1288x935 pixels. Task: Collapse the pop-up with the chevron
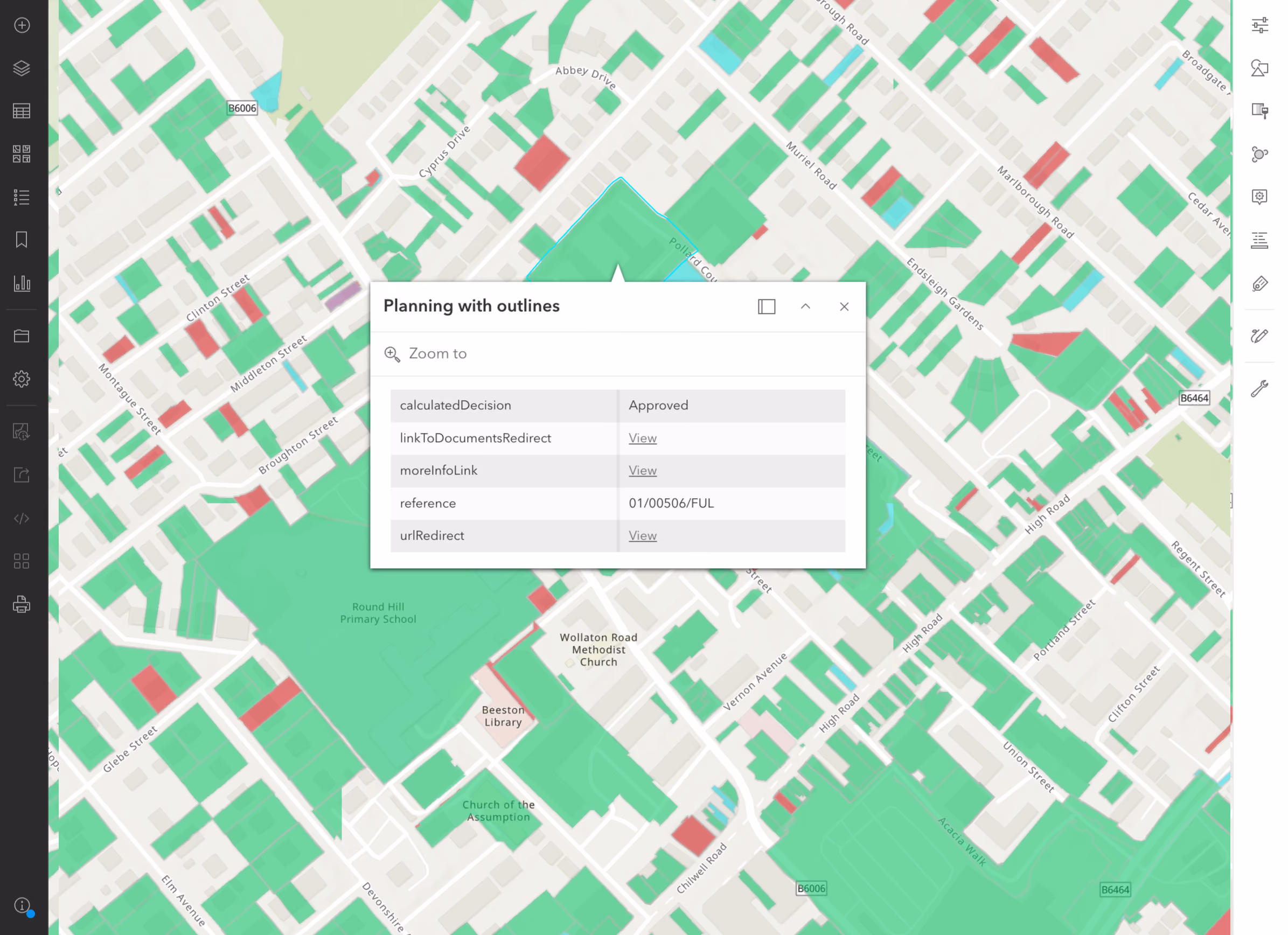[805, 306]
